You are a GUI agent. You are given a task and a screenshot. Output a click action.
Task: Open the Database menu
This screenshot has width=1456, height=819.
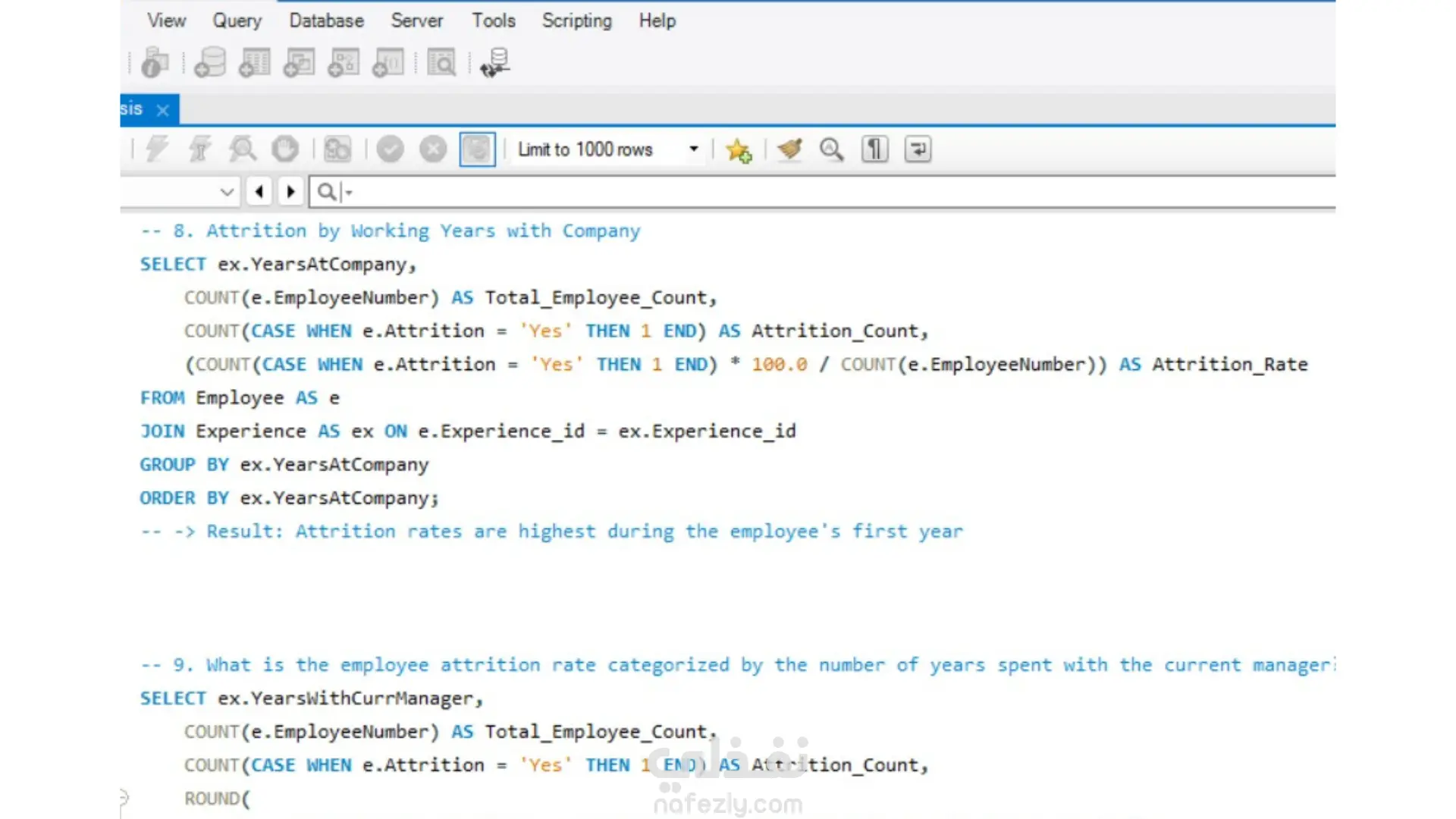coord(326,20)
